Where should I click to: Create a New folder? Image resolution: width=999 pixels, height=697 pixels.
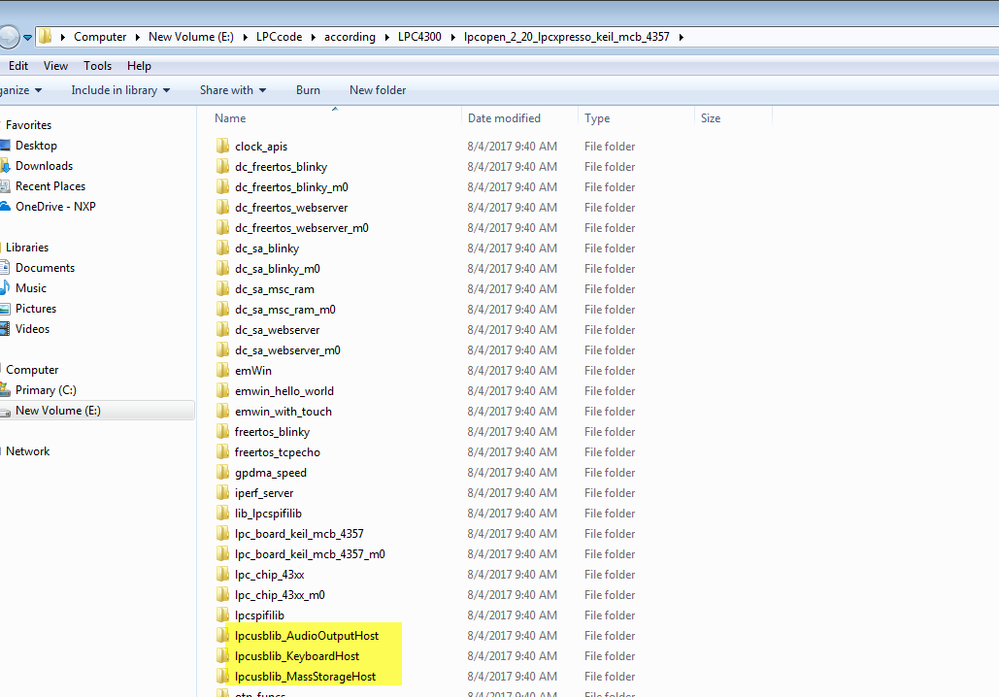[377, 90]
